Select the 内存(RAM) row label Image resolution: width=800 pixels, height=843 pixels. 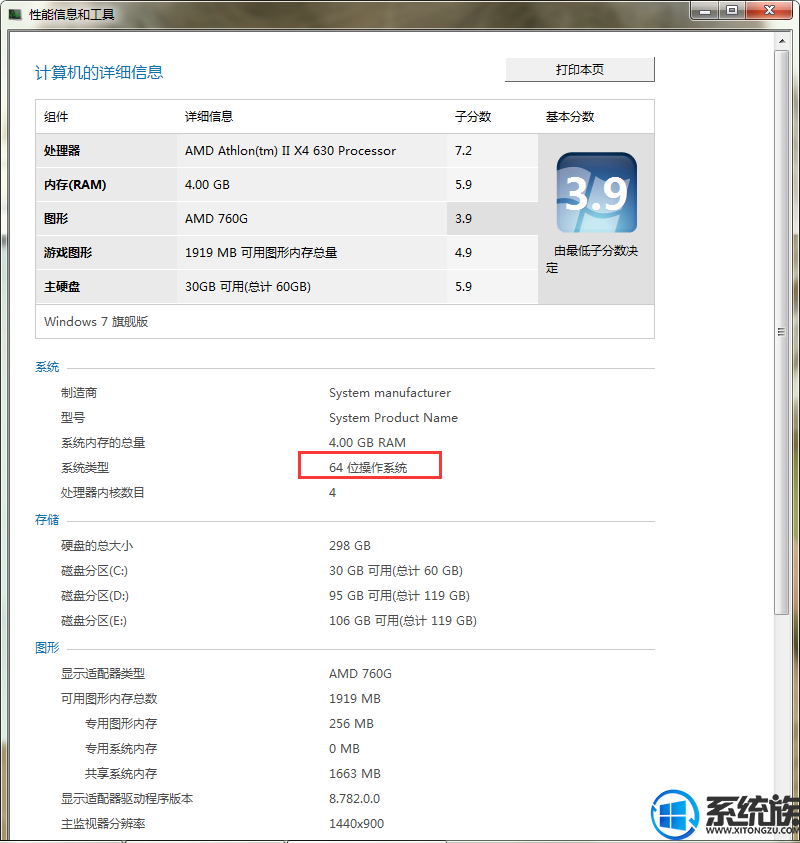[75, 184]
